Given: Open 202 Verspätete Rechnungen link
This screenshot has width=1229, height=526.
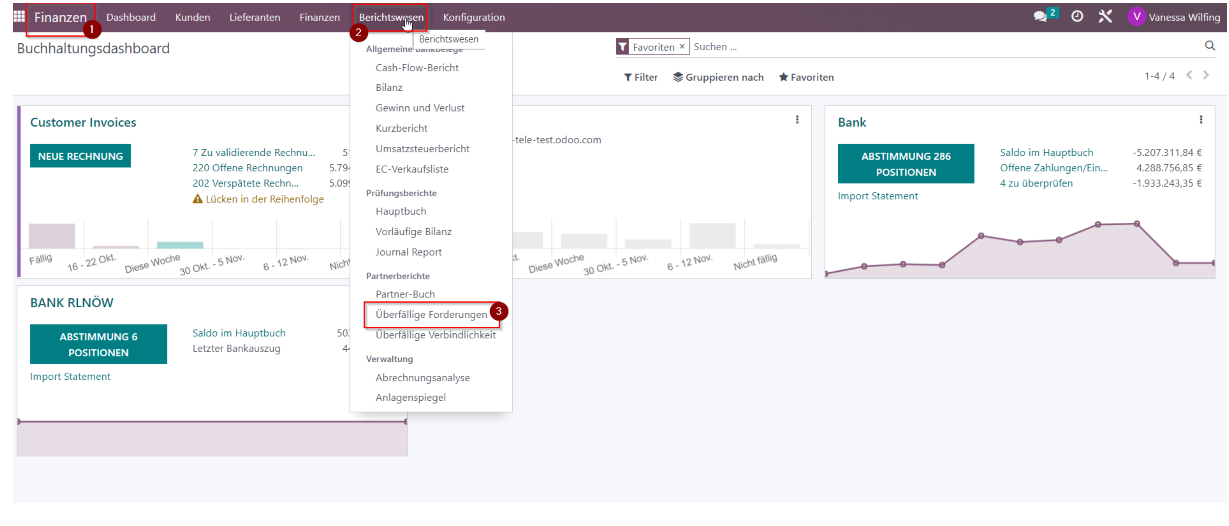Looking at the screenshot, I should coord(246,183).
